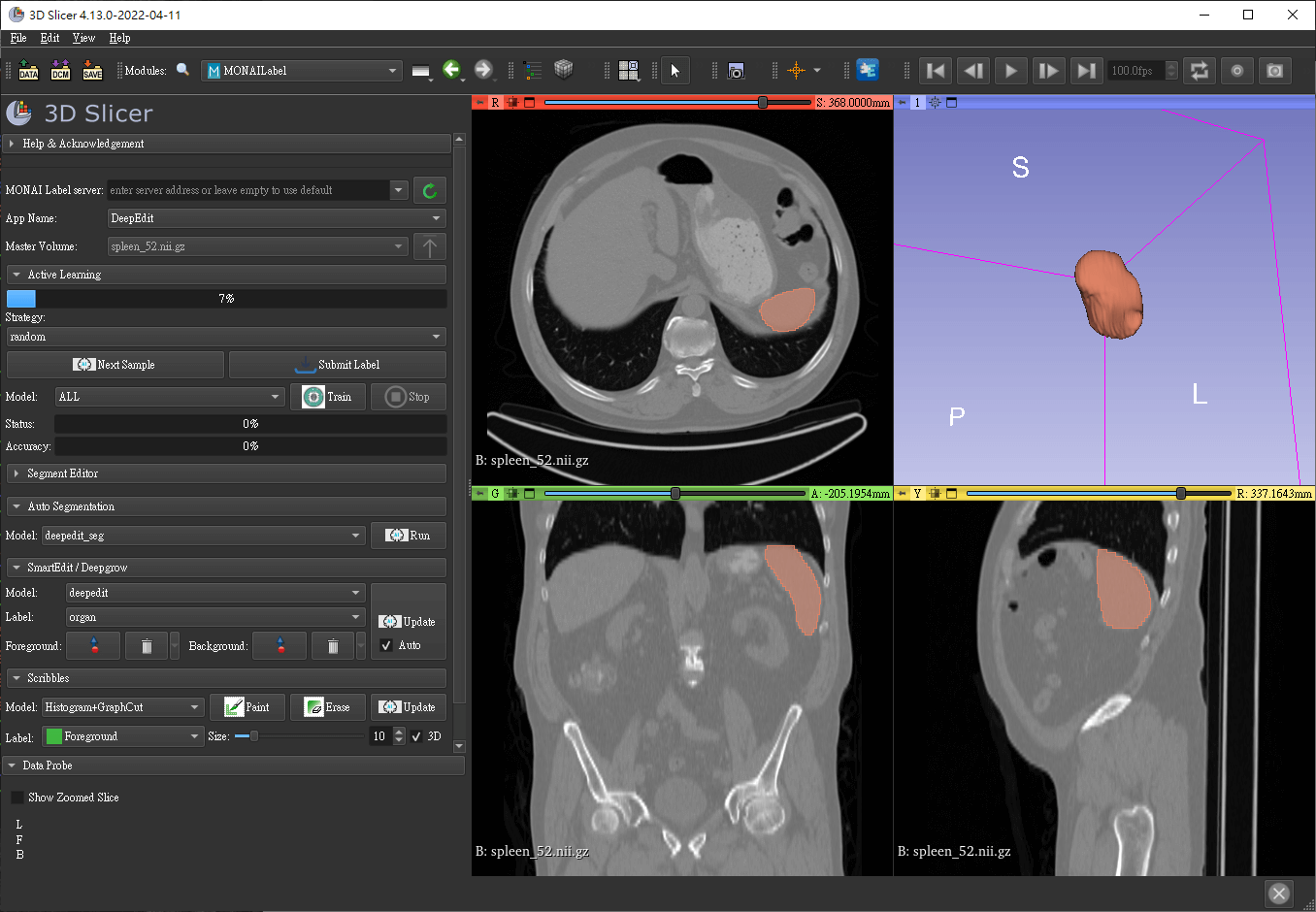The image size is (1316, 912).
Task: Open the File menu
Action: pos(18,38)
